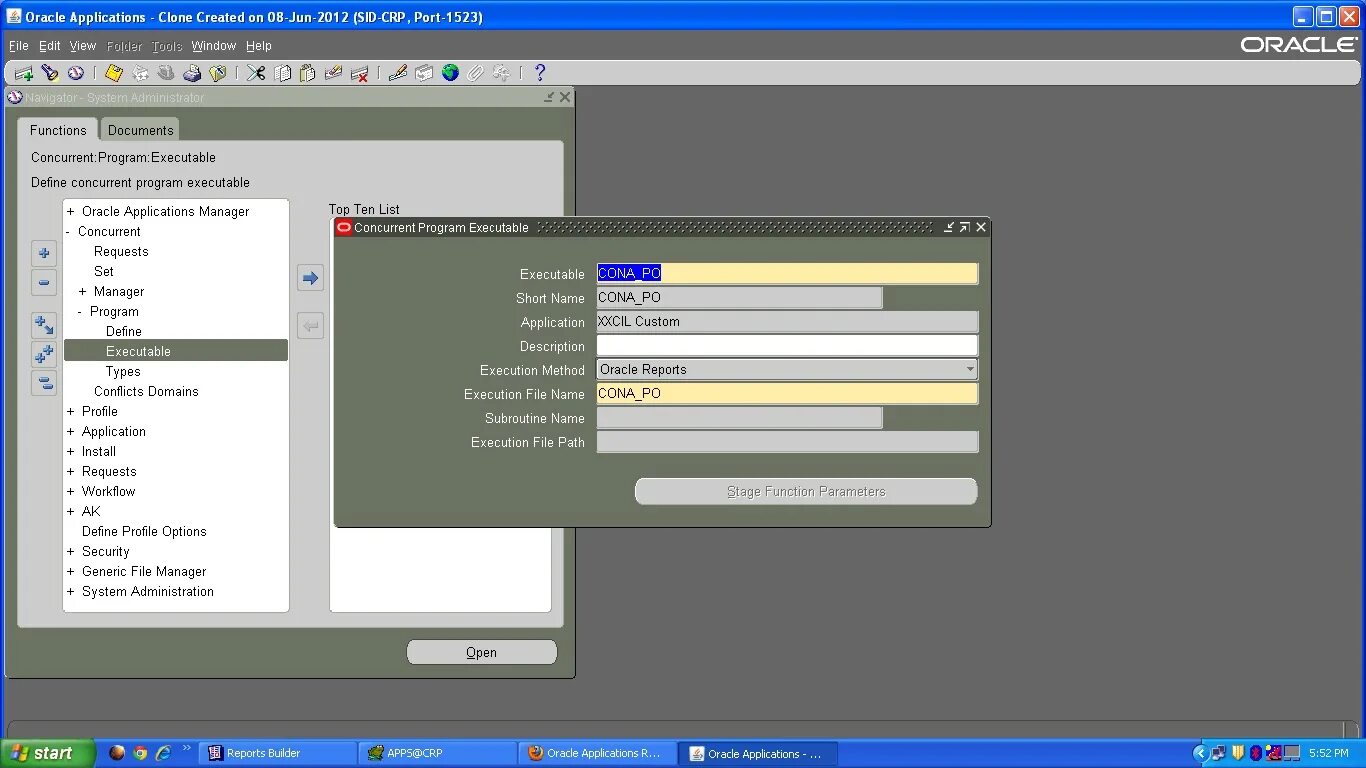Screen dimensions: 1366x768
Task: Select Define under Program in tree
Action: tap(124, 331)
